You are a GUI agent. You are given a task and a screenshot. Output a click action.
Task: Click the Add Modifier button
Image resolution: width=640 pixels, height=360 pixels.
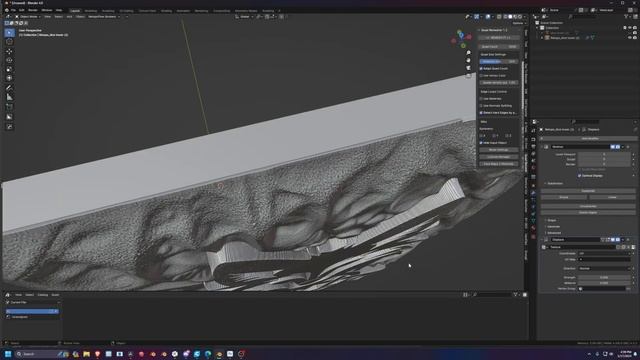(588, 139)
